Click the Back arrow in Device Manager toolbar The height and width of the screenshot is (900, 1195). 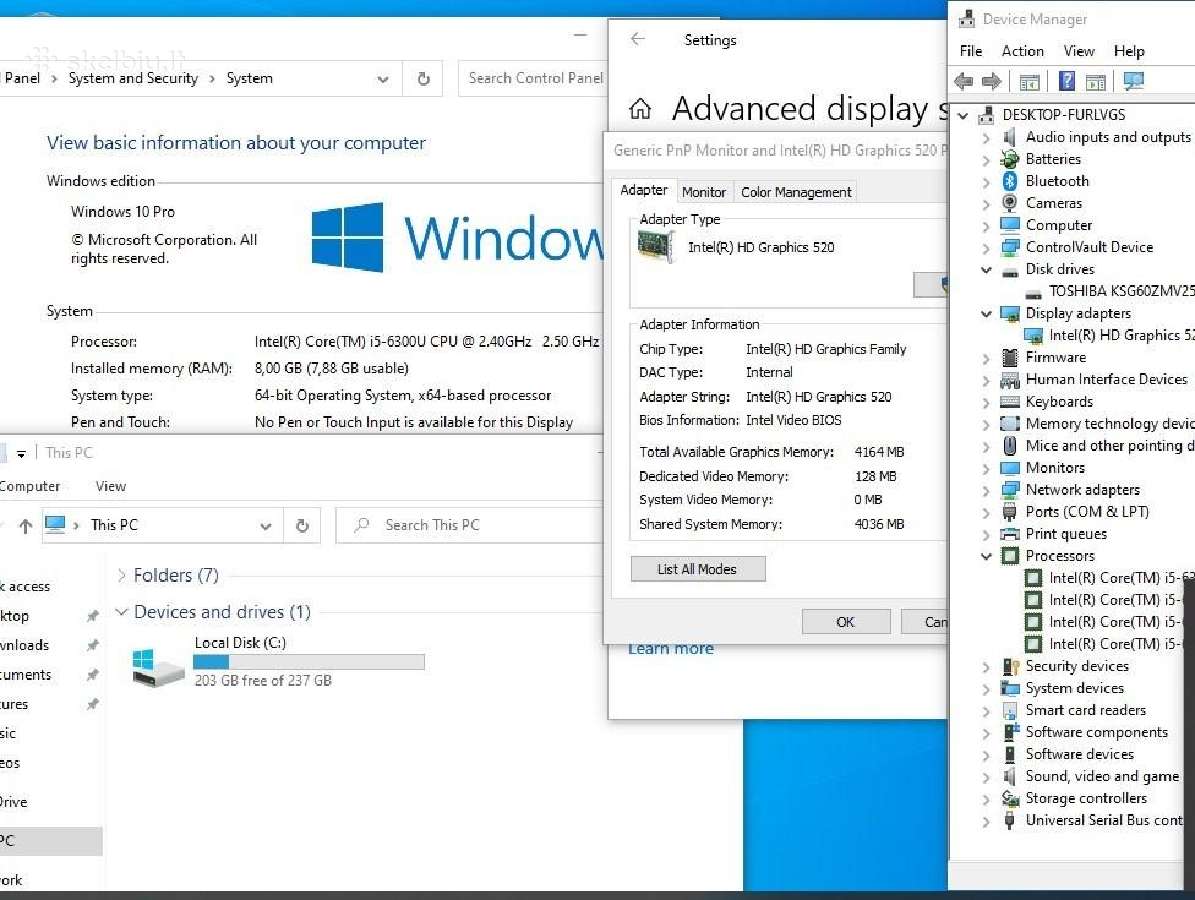coord(963,81)
